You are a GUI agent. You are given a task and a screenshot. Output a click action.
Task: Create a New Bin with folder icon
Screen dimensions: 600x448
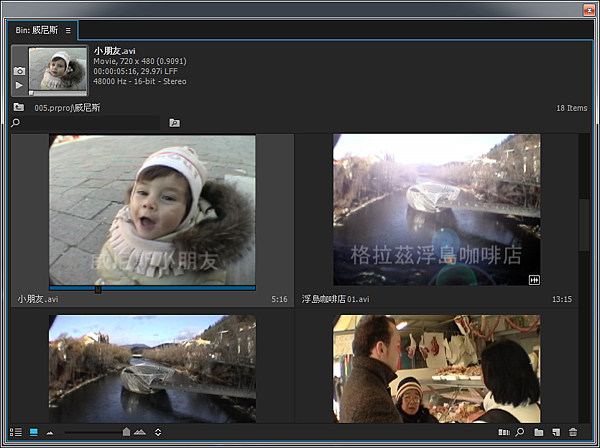(x=538, y=432)
